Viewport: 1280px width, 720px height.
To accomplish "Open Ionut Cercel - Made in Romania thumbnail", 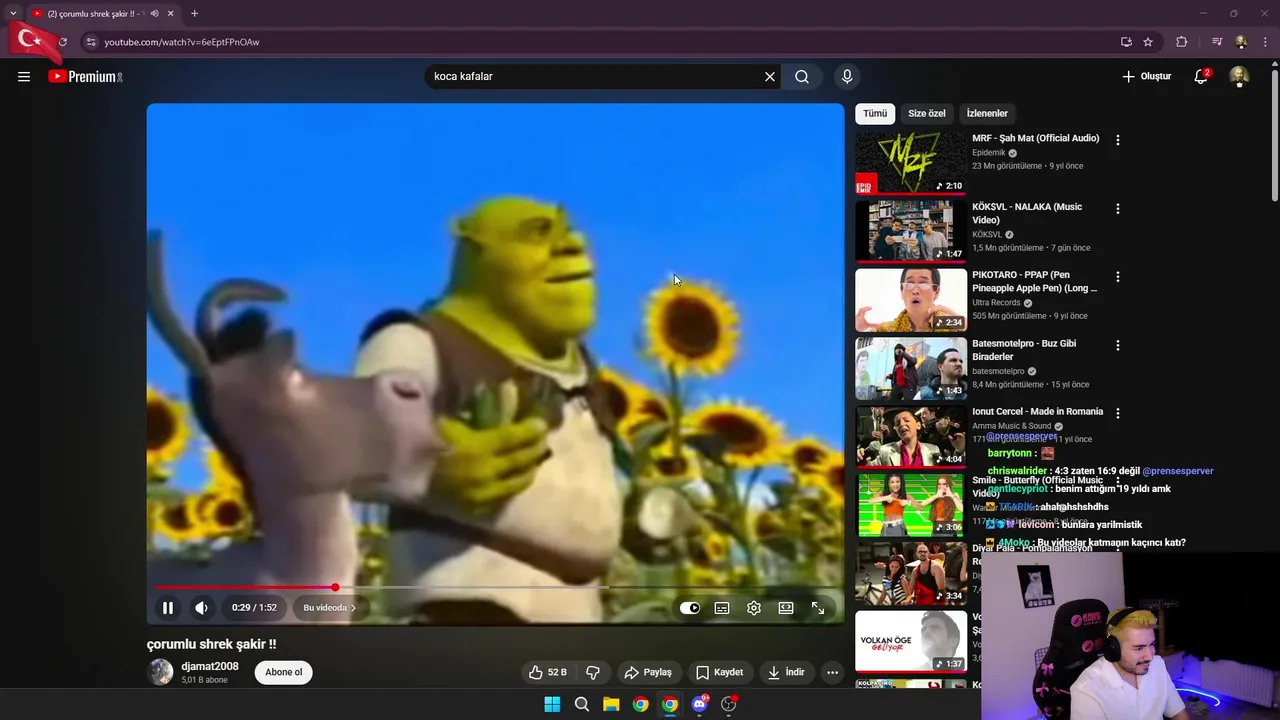I will pos(911,436).
